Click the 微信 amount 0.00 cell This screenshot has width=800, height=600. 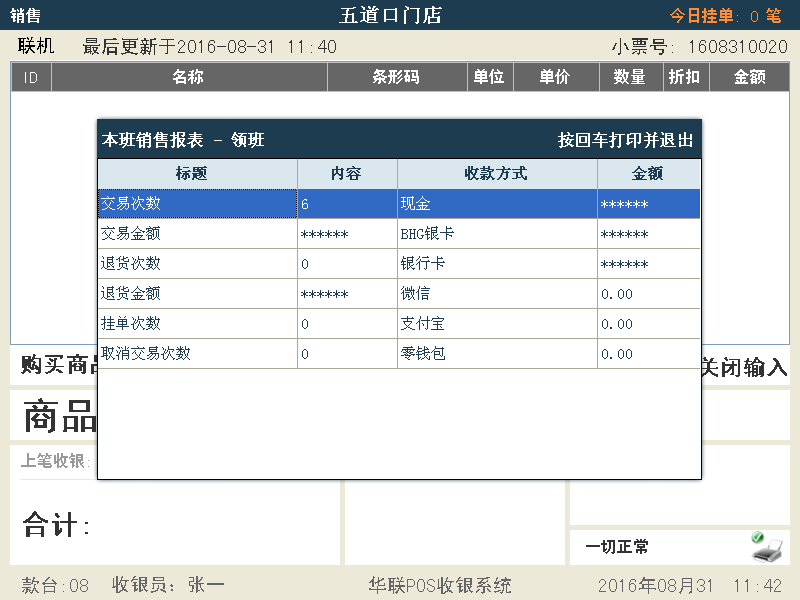click(649, 293)
